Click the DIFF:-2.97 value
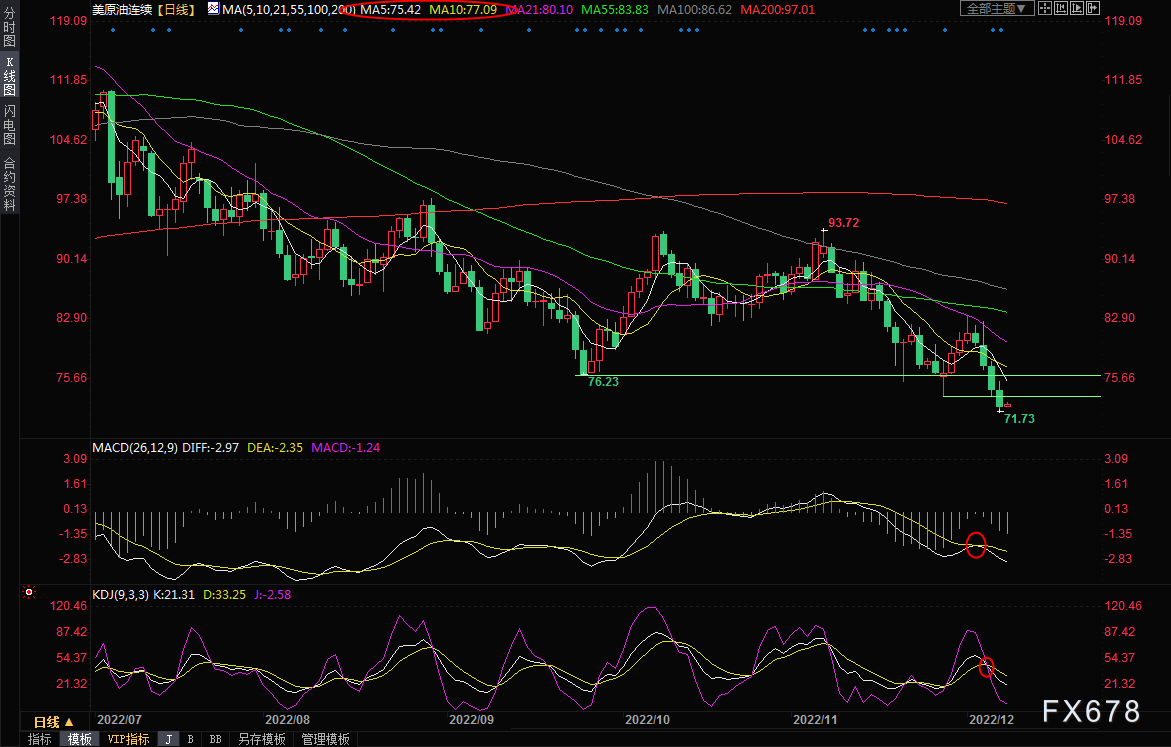The height and width of the screenshot is (747, 1171). 211,447
